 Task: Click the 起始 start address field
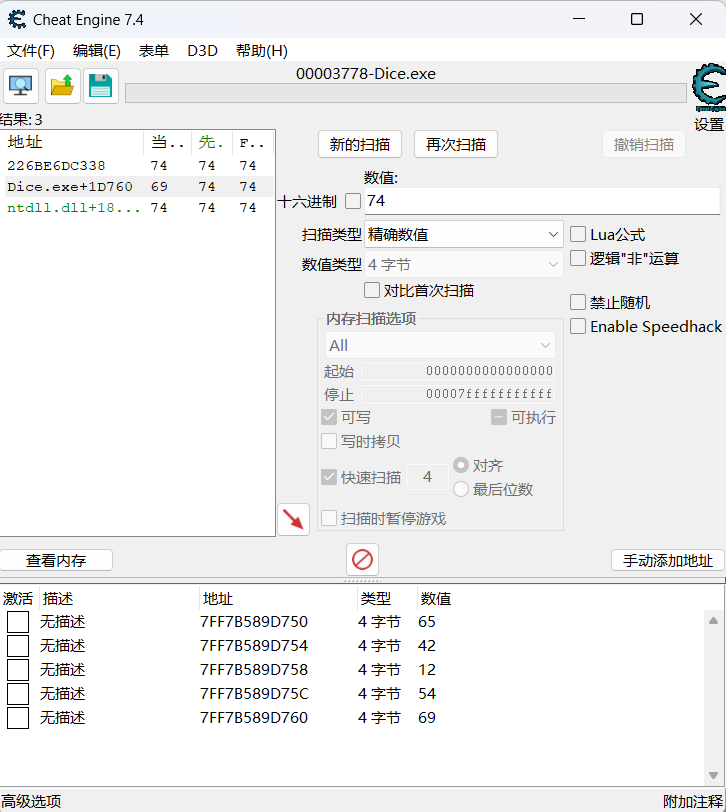(458, 371)
